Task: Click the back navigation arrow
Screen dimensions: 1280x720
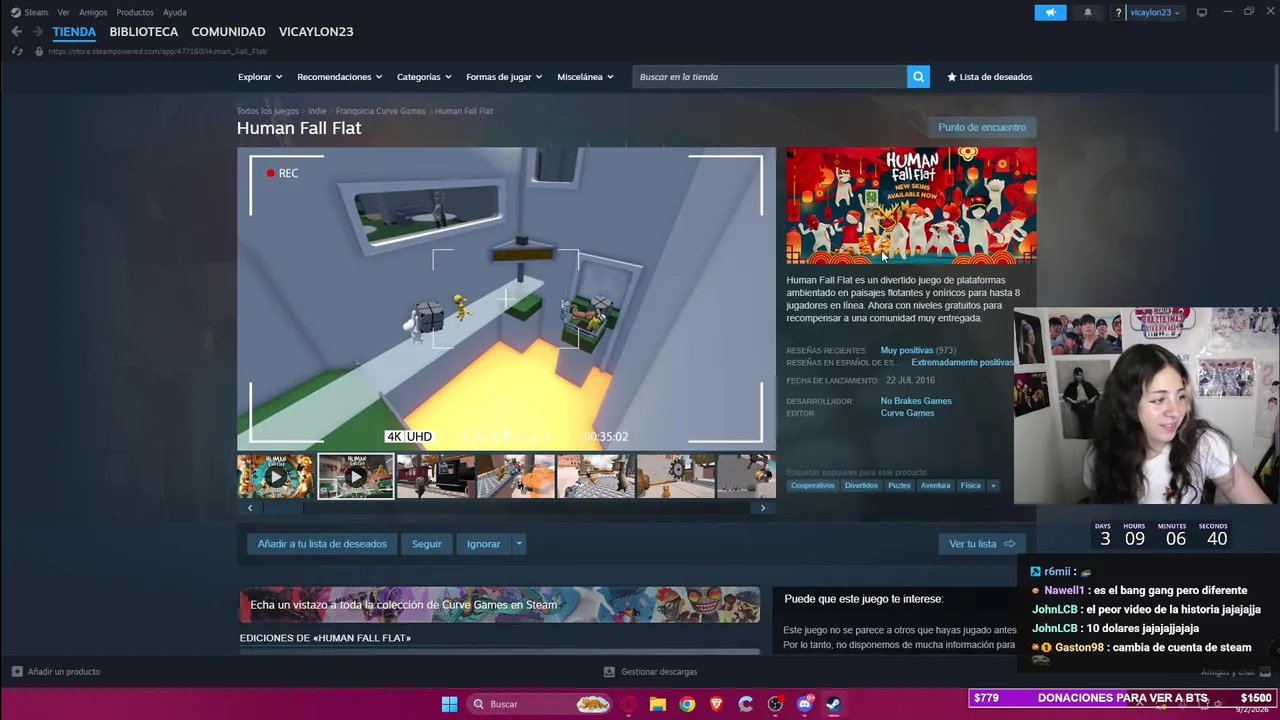Action: 16,31
